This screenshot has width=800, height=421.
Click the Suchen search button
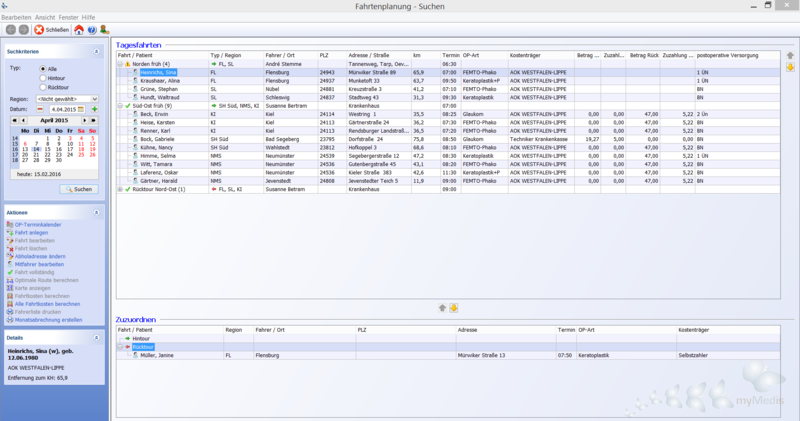tap(79, 189)
